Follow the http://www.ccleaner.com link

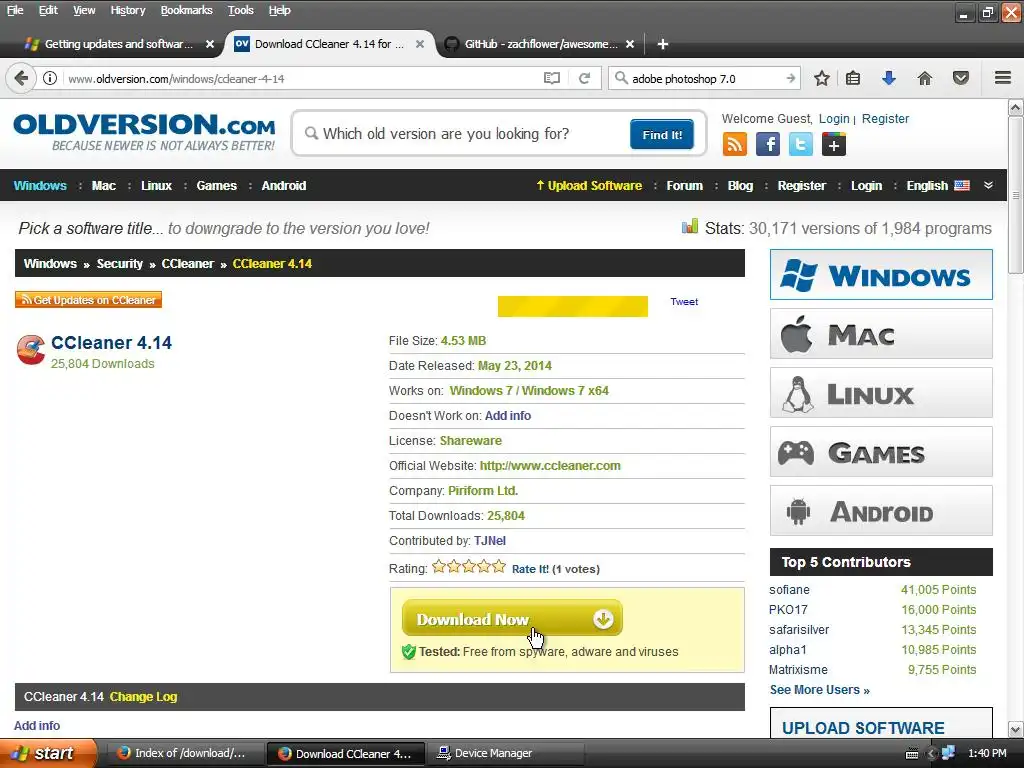(550, 466)
